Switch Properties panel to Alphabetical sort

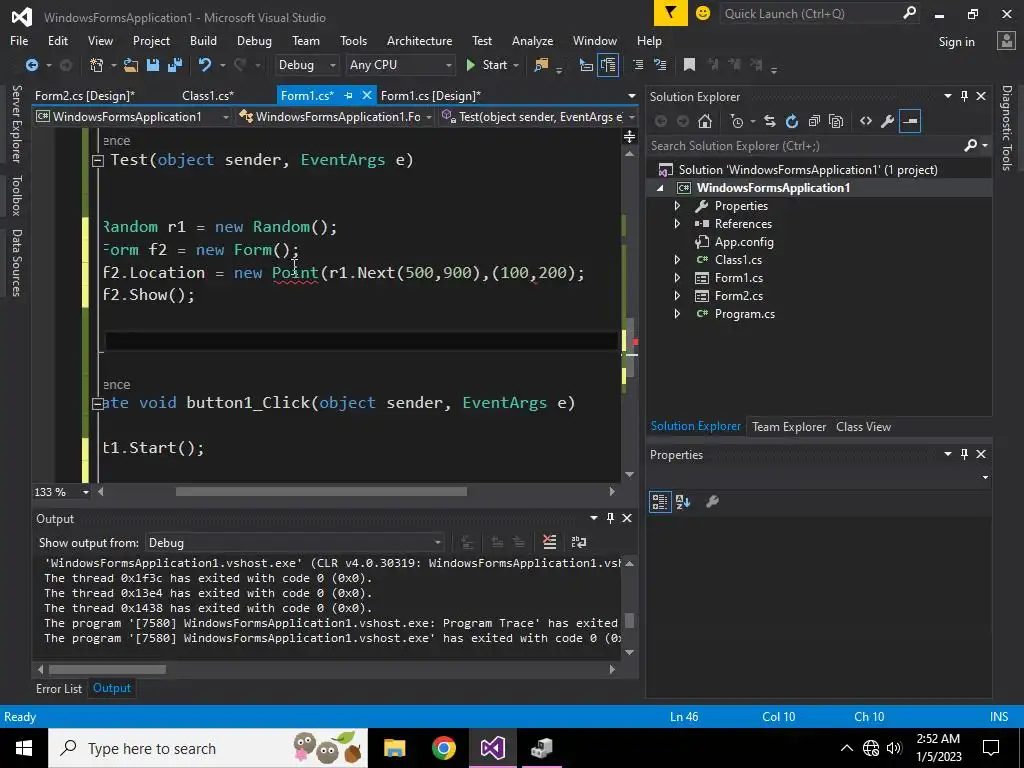(x=683, y=502)
